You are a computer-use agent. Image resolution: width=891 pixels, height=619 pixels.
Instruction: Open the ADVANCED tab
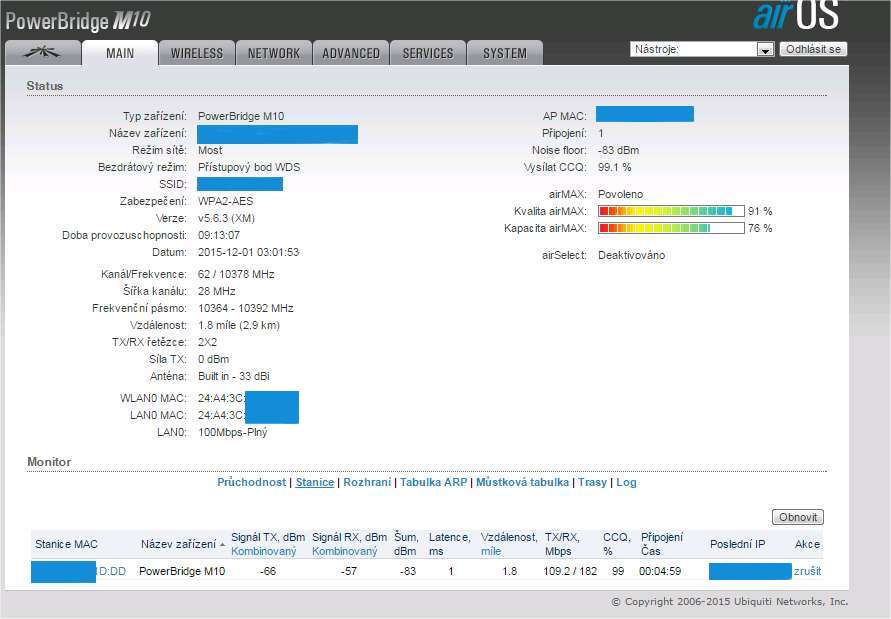351,53
